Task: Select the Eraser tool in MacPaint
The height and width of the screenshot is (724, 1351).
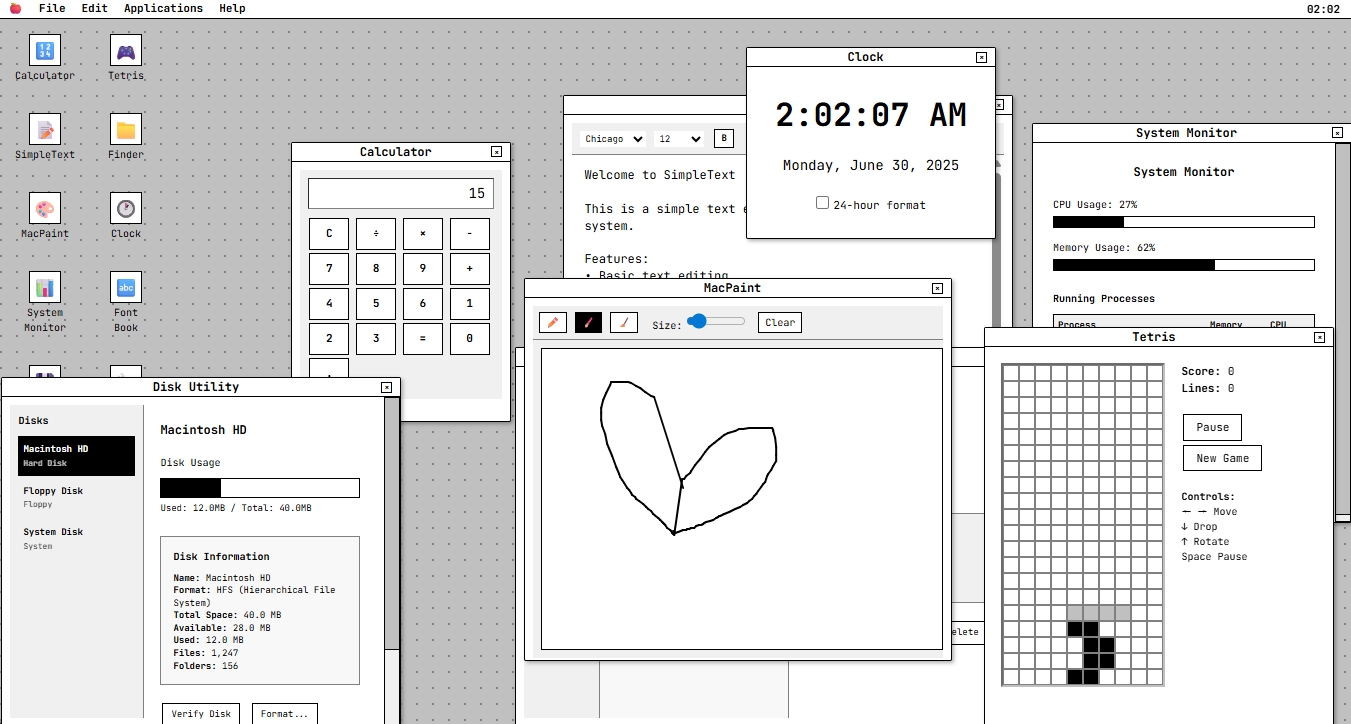Action: pos(624,322)
